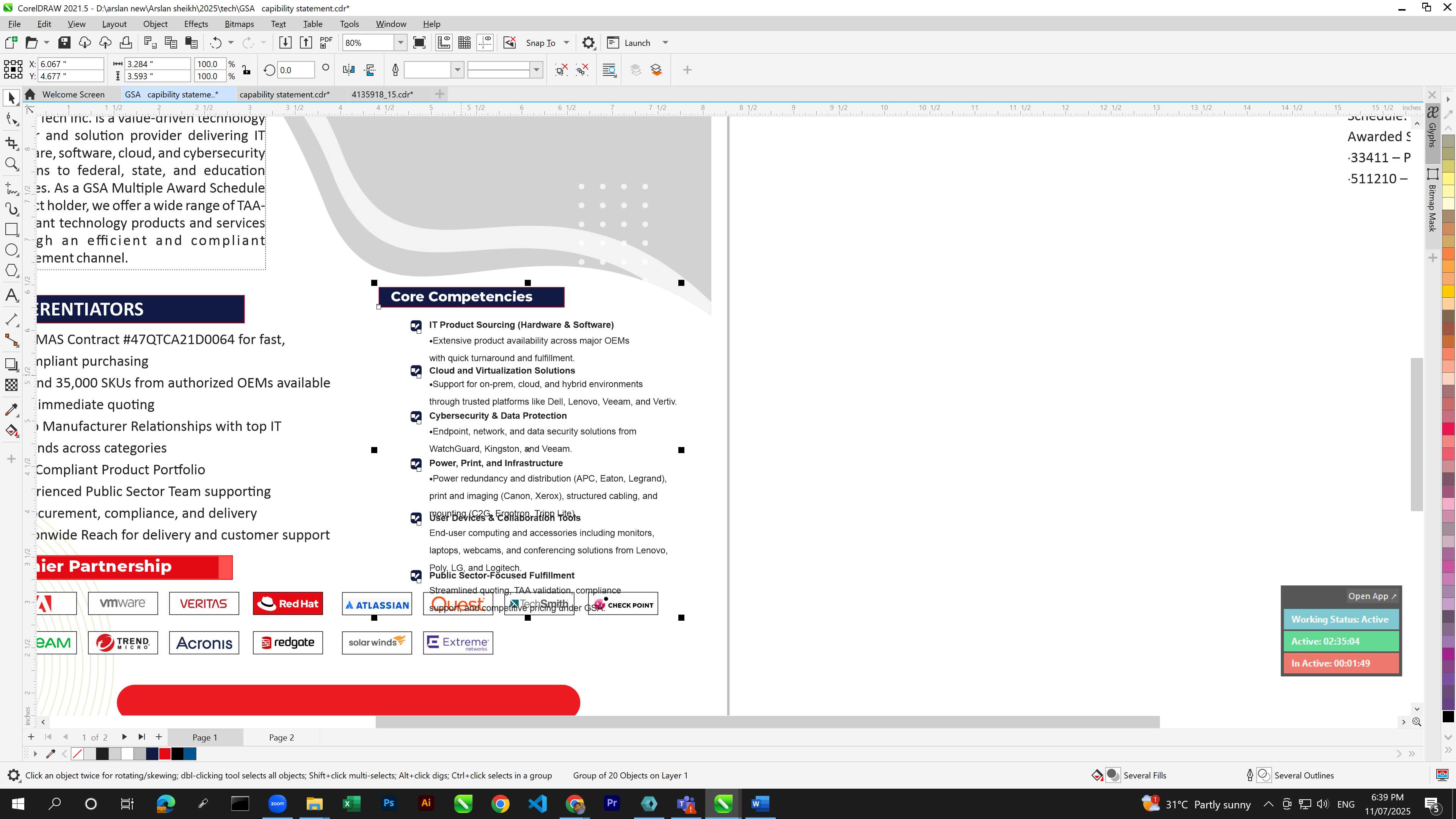
Task: Mirror the selection horizontally
Action: [349, 69]
